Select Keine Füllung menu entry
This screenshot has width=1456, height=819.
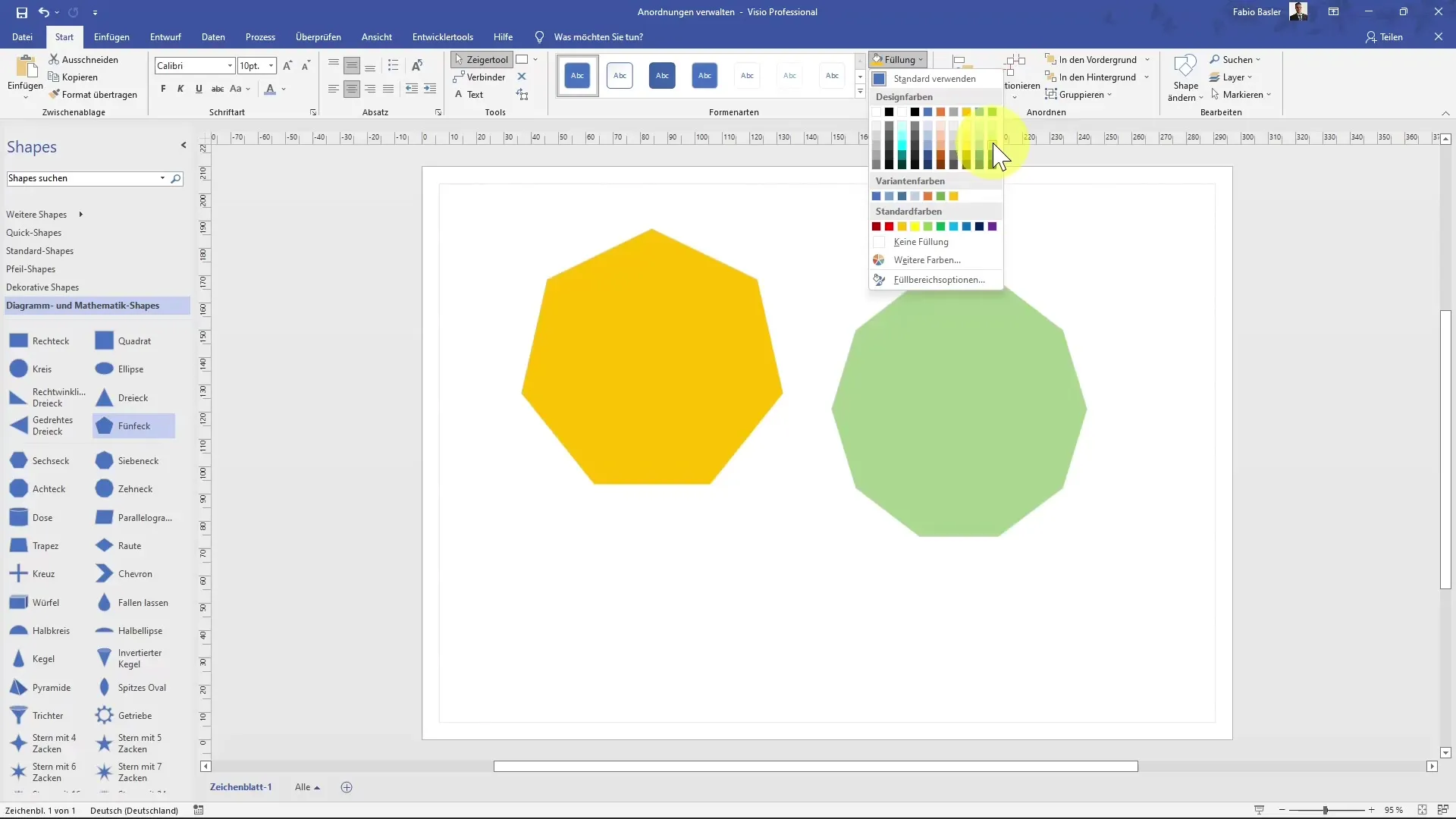point(936,242)
